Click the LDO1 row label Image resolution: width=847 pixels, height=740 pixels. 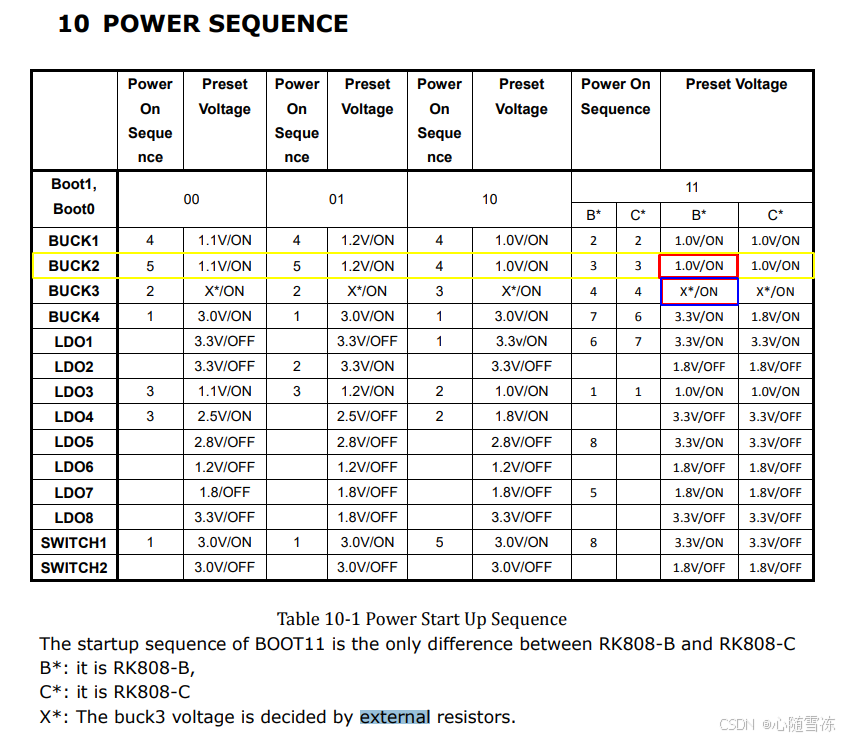74,341
